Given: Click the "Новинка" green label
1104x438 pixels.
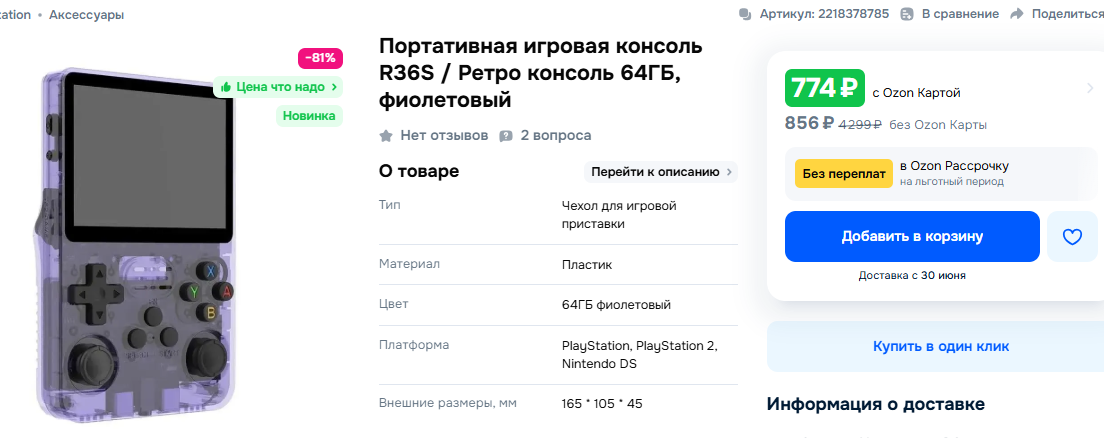Looking at the screenshot, I should [x=309, y=116].
